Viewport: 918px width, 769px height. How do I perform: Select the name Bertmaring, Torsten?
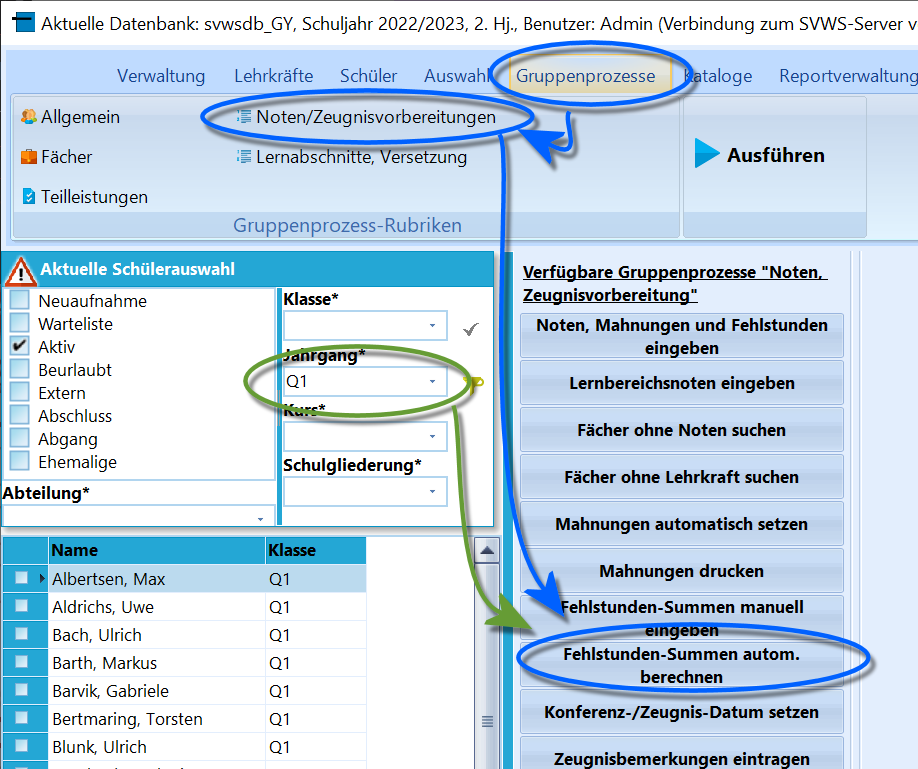(127, 719)
